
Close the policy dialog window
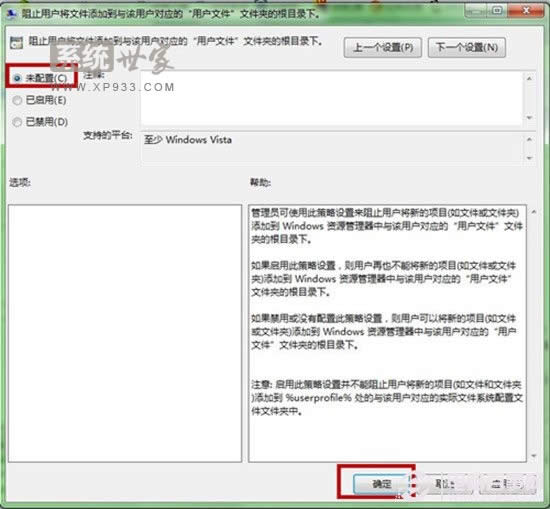pos(526,11)
